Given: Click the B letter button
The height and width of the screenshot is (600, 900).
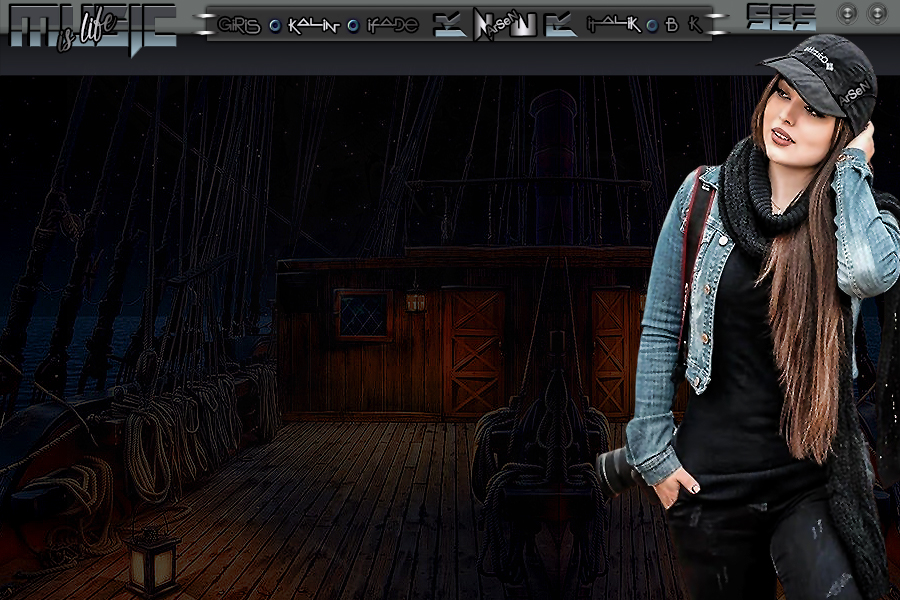Looking at the screenshot, I should 671,25.
